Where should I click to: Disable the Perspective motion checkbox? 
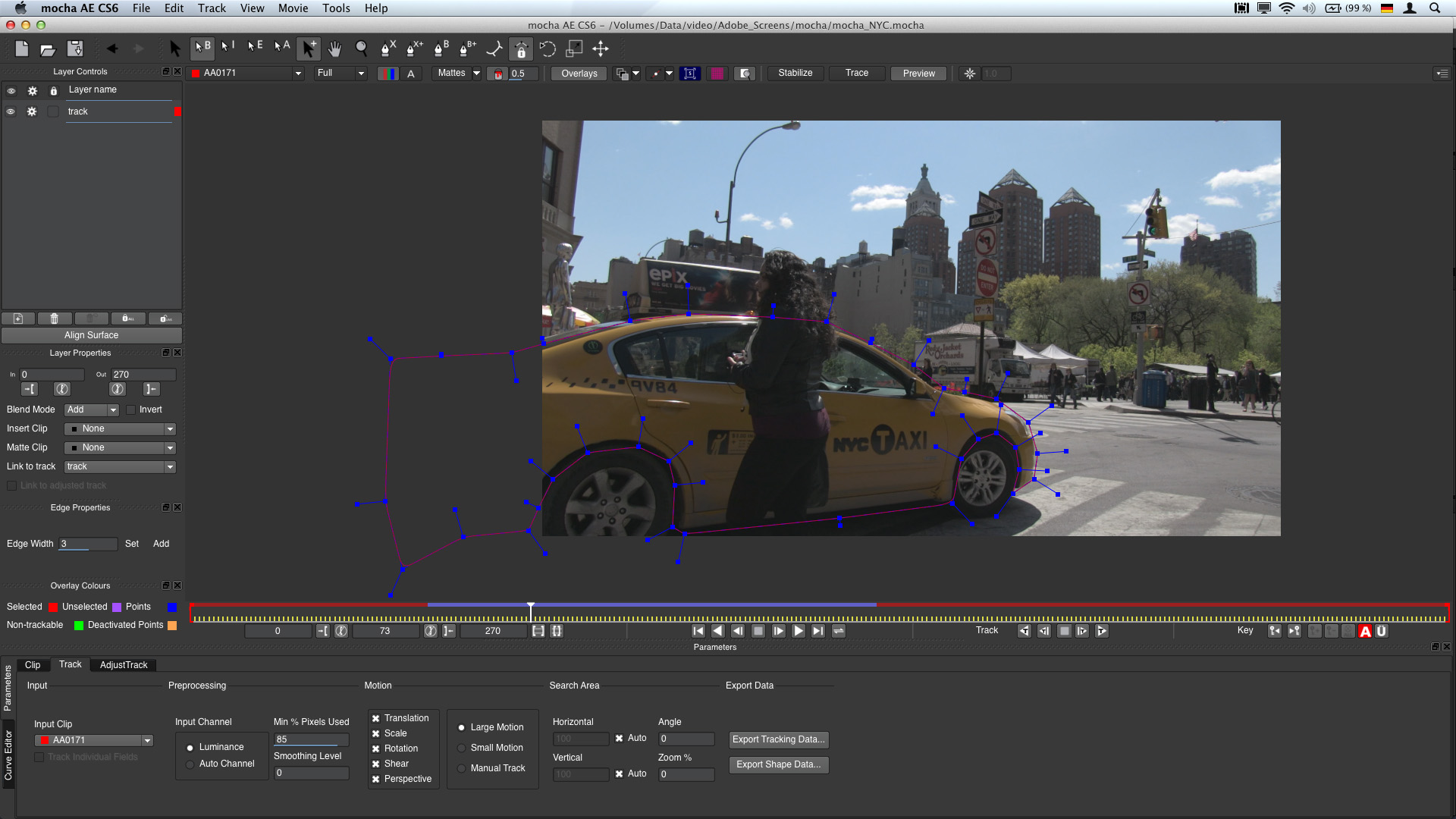point(375,779)
